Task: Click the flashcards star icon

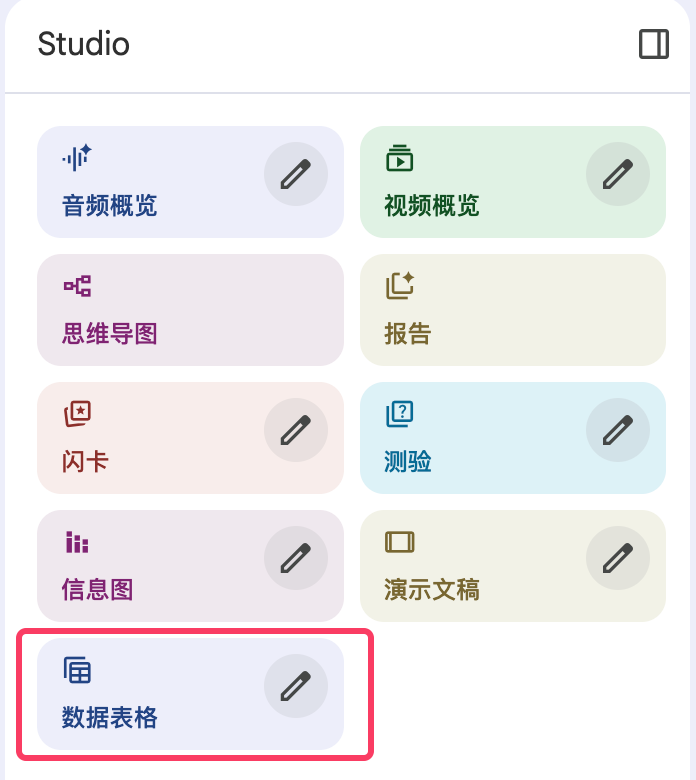Action: point(77,413)
